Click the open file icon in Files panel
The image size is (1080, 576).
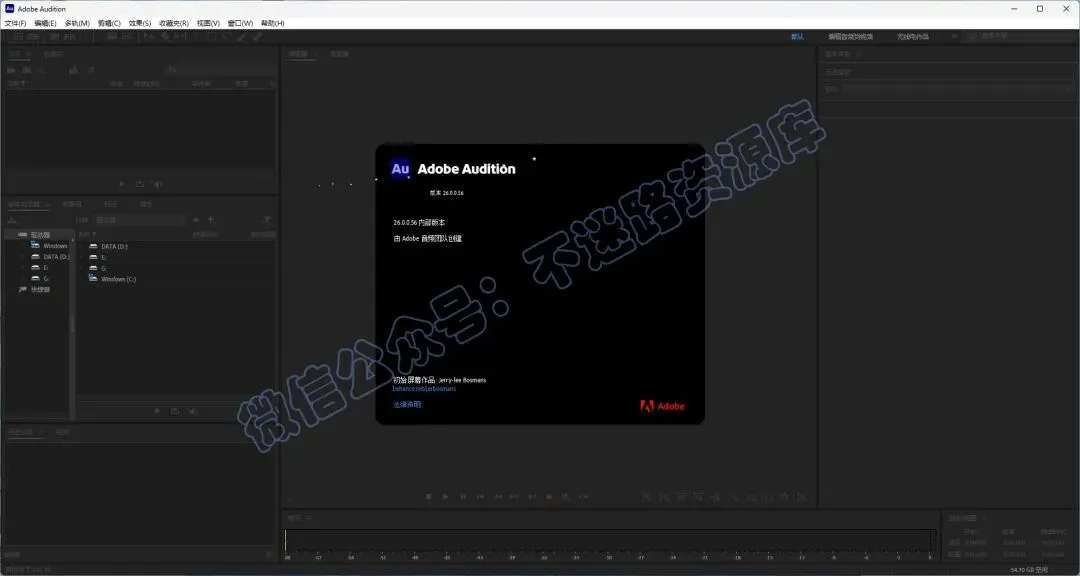click(x=11, y=70)
